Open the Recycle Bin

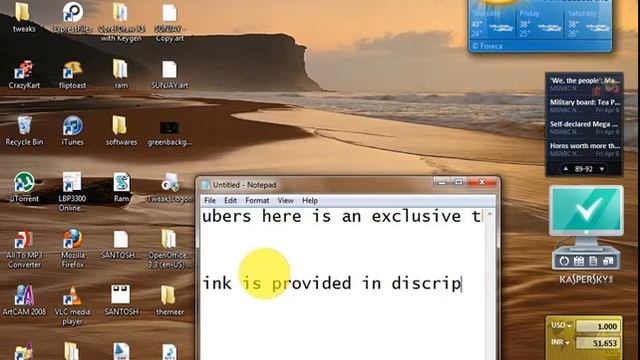coord(24,131)
